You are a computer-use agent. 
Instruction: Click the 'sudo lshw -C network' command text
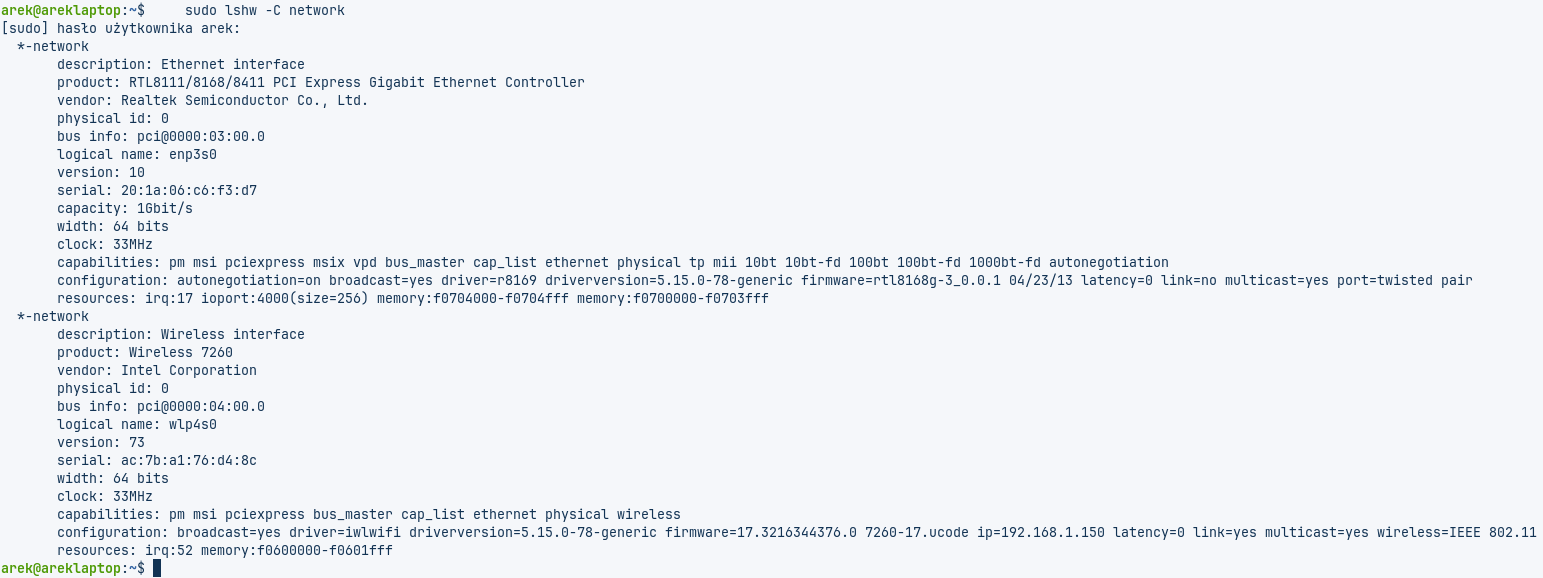(x=265, y=10)
